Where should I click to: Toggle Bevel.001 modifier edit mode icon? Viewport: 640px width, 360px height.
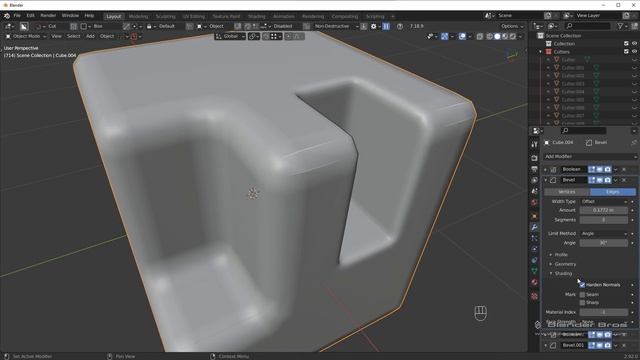[592, 345]
